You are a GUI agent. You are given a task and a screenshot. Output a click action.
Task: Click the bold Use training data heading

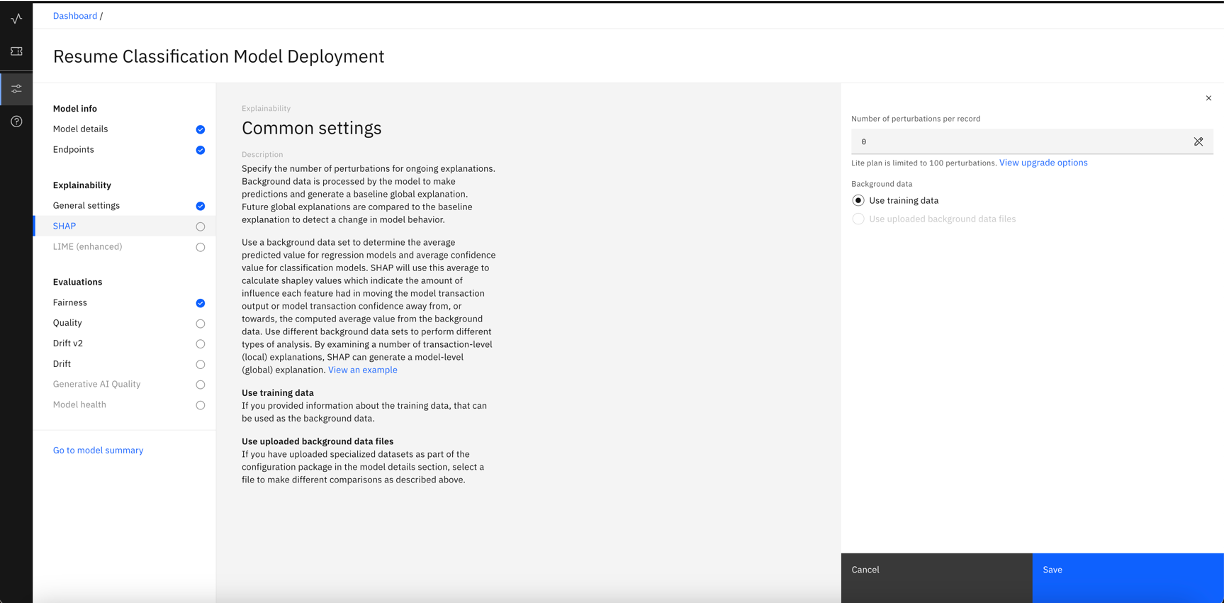(x=278, y=393)
